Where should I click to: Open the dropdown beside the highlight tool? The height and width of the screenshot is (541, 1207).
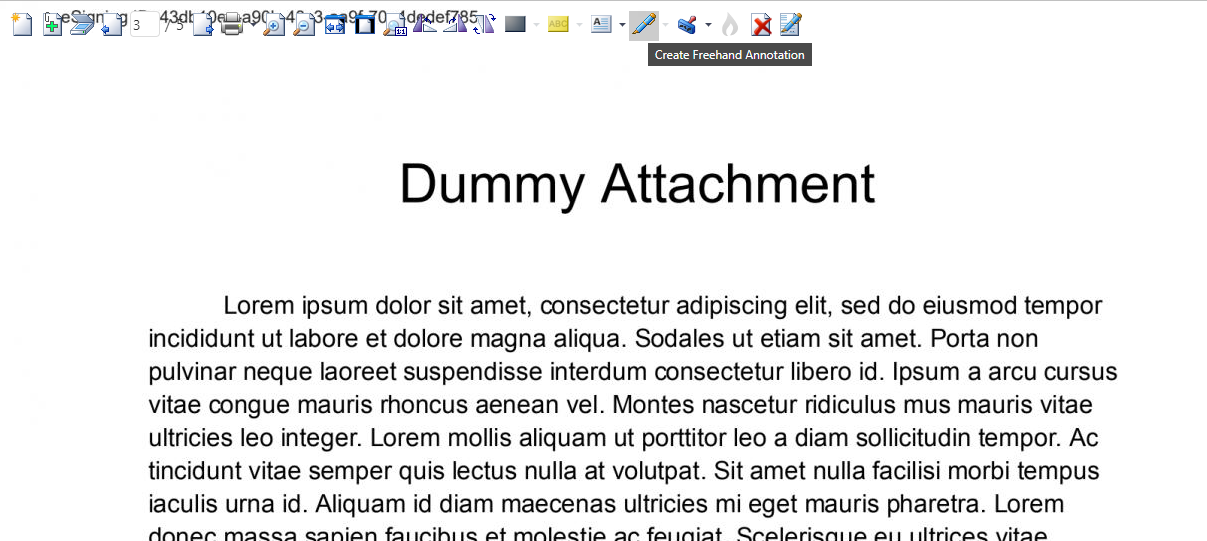pyautogui.click(x=579, y=25)
